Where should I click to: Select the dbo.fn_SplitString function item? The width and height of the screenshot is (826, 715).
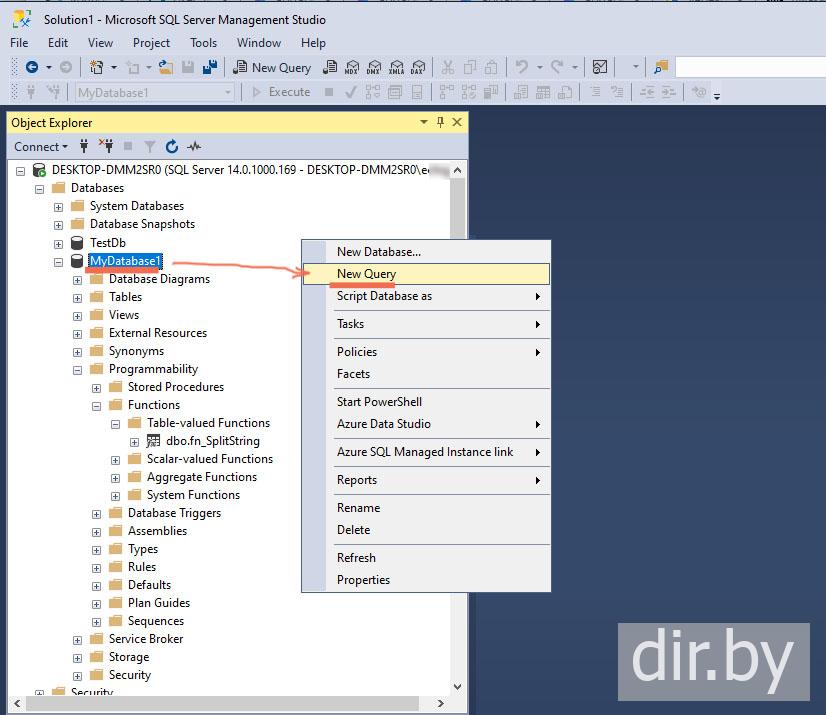pos(212,441)
